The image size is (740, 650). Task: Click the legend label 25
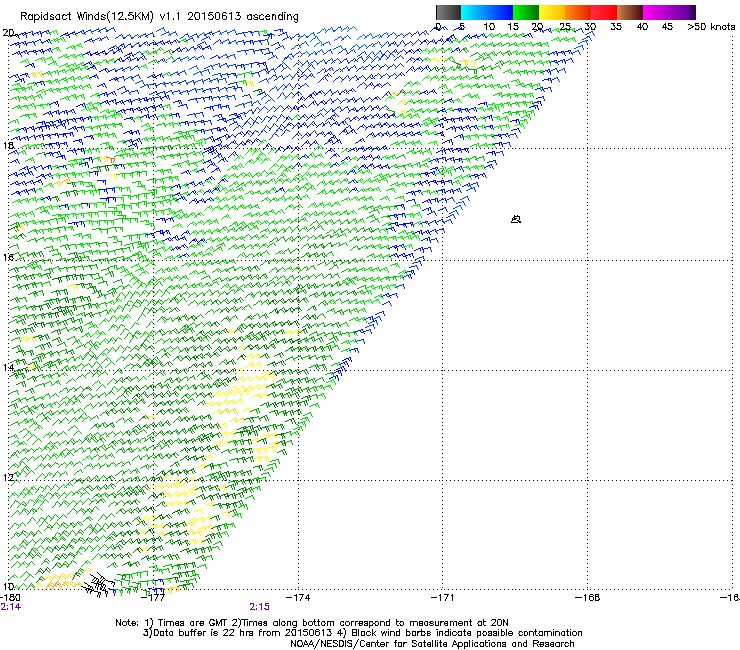point(565,27)
